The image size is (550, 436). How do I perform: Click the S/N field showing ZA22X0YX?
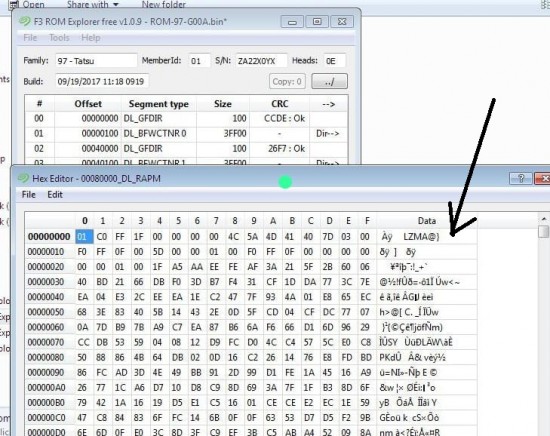261,61
